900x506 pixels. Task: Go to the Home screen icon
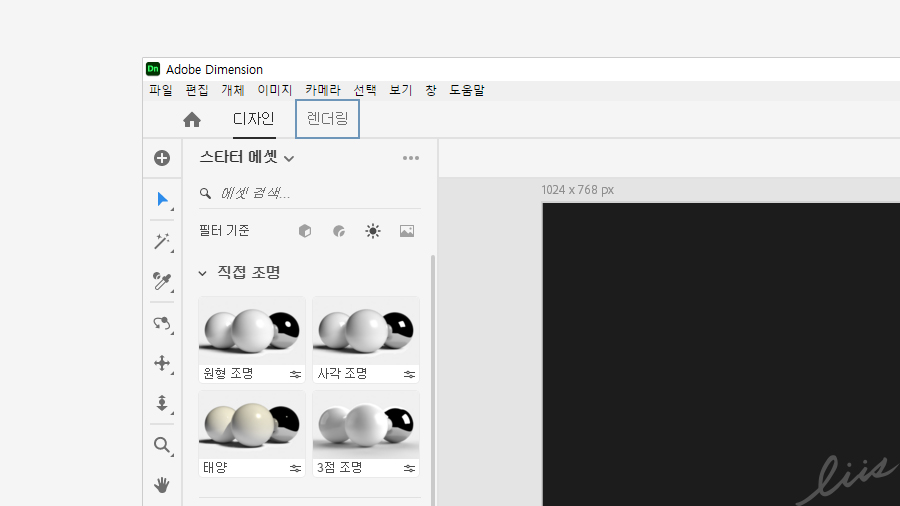click(x=192, y=119)
